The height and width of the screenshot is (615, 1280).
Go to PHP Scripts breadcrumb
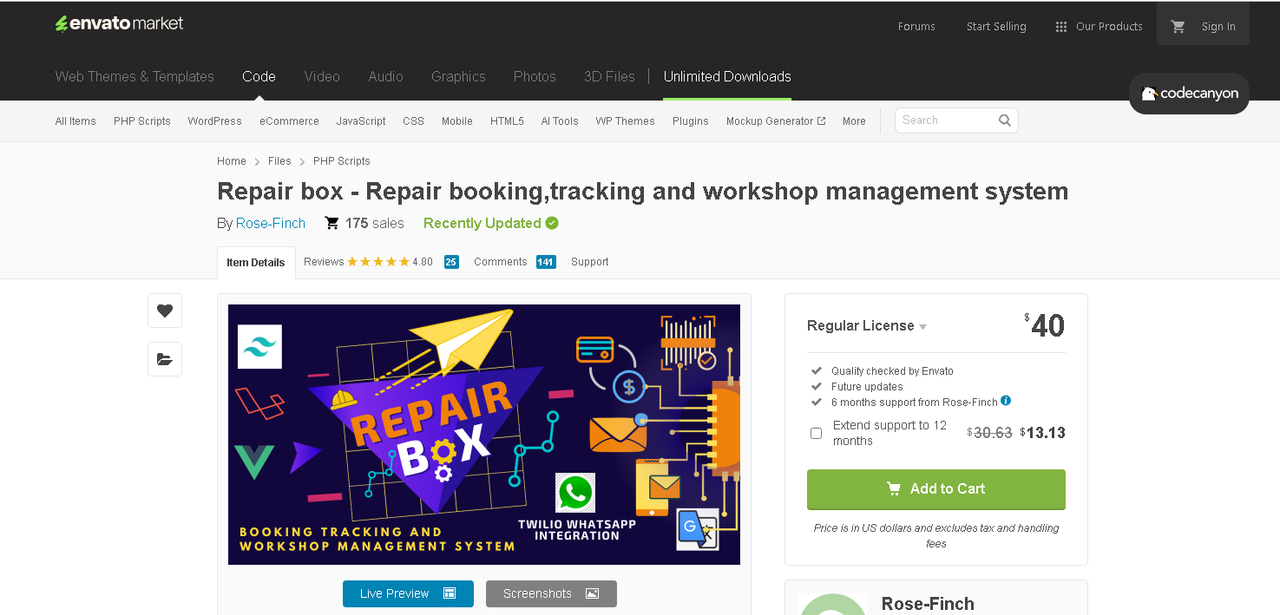(x=341, y=161)
